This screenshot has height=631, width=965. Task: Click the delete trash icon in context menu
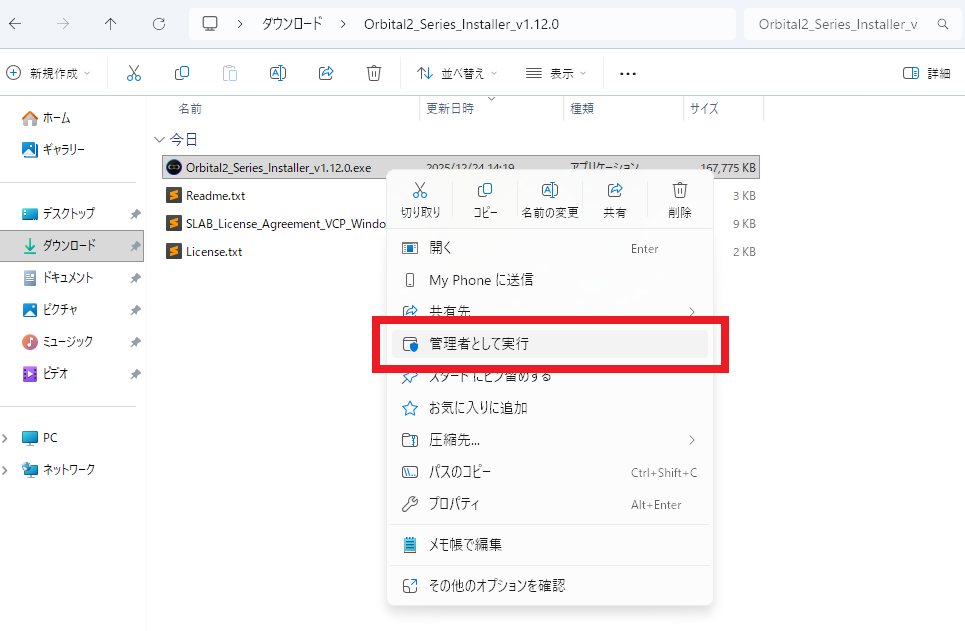680,191
